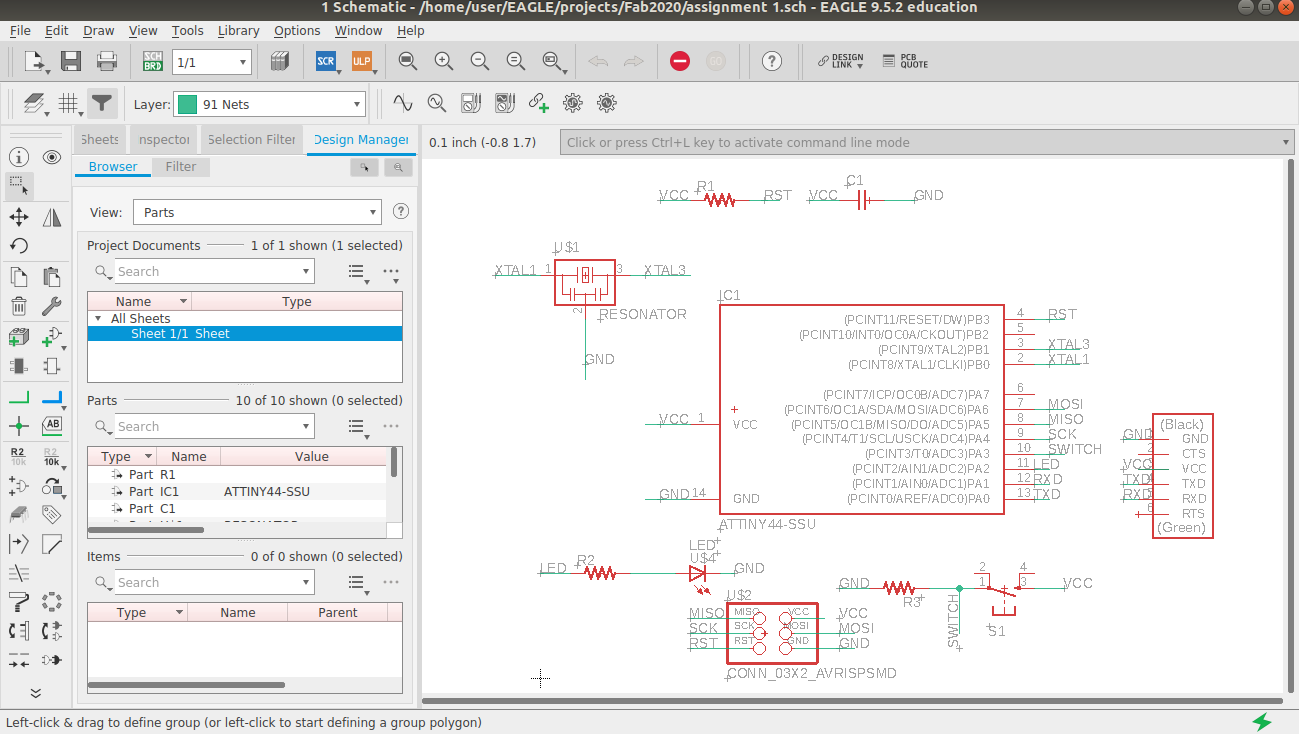Viewport: 1299px width, 734px height.
Task: Run a script with SCR icon
Action: point(326,61)
